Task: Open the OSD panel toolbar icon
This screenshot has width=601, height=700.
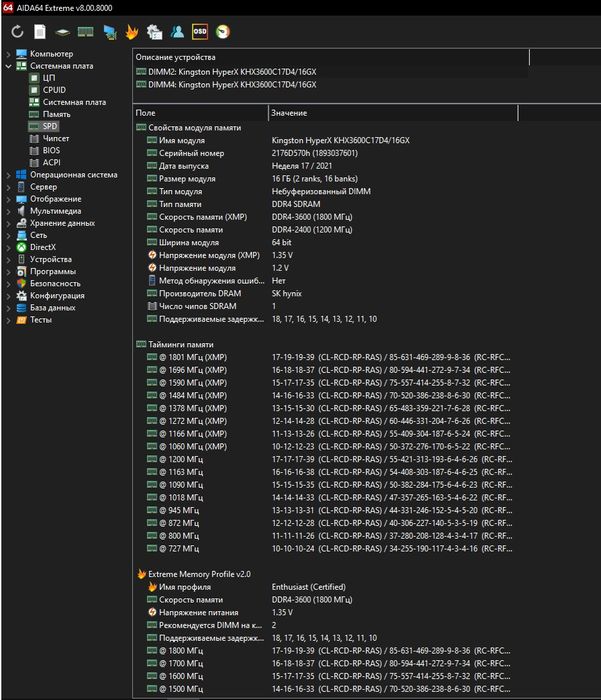Action: pos(200,32)
